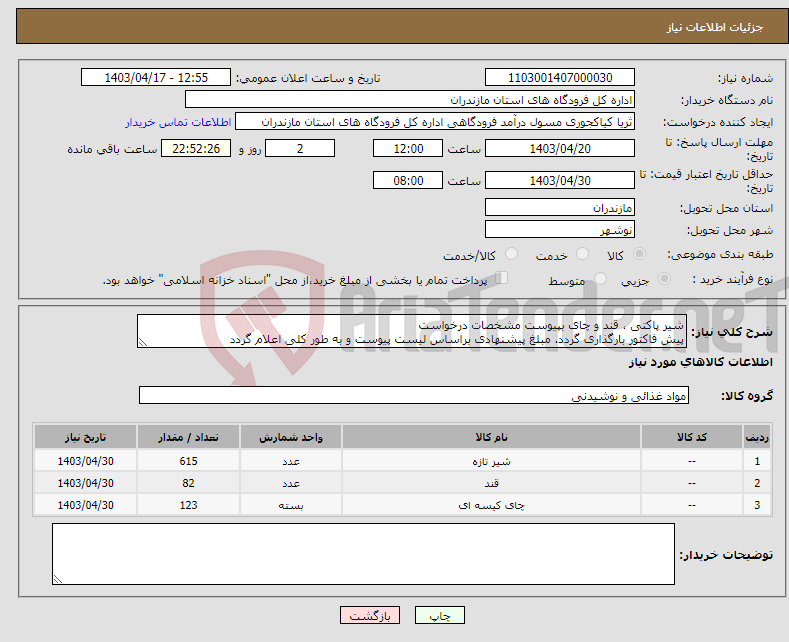Click the resize handle of the description textarea
Image resolution: width=789 pixels, height=642 pixels.
(143, 342)
